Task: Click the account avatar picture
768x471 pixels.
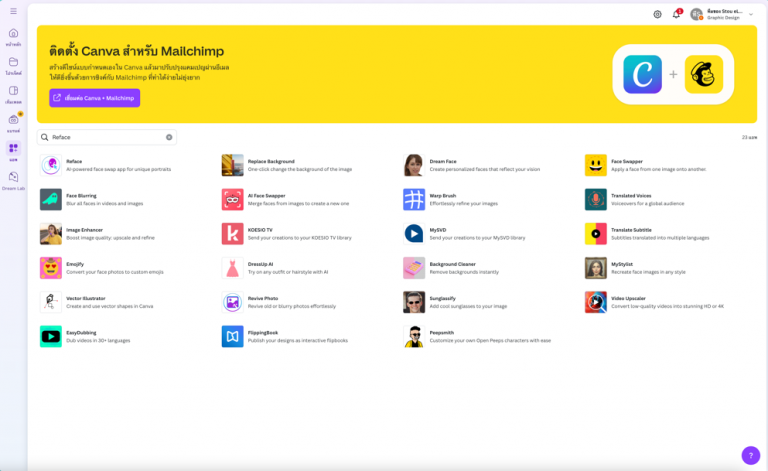Action: pos(696,15)
